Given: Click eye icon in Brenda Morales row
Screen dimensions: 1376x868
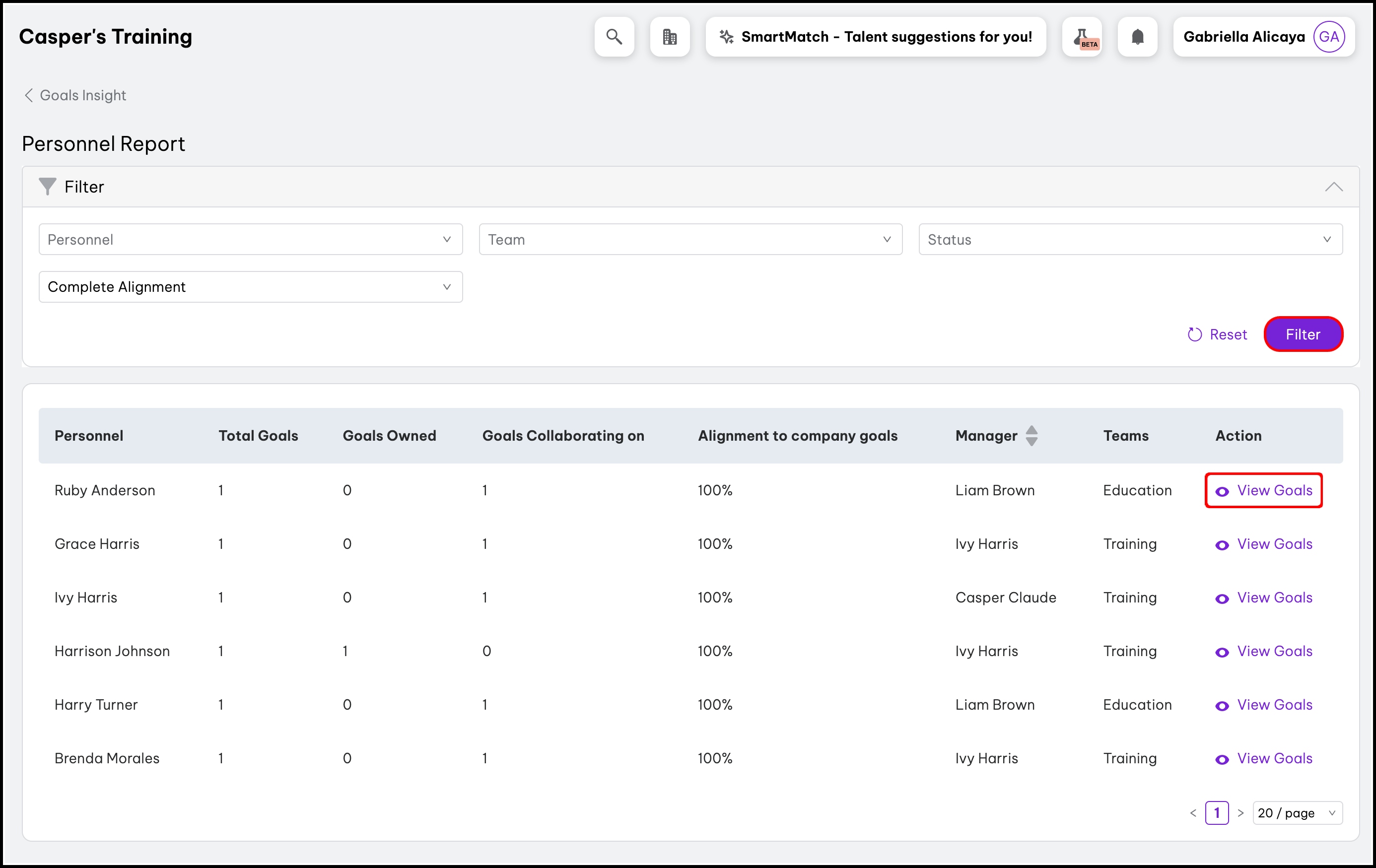Looking at the screenshot, I should click(x=1222, y=759).
